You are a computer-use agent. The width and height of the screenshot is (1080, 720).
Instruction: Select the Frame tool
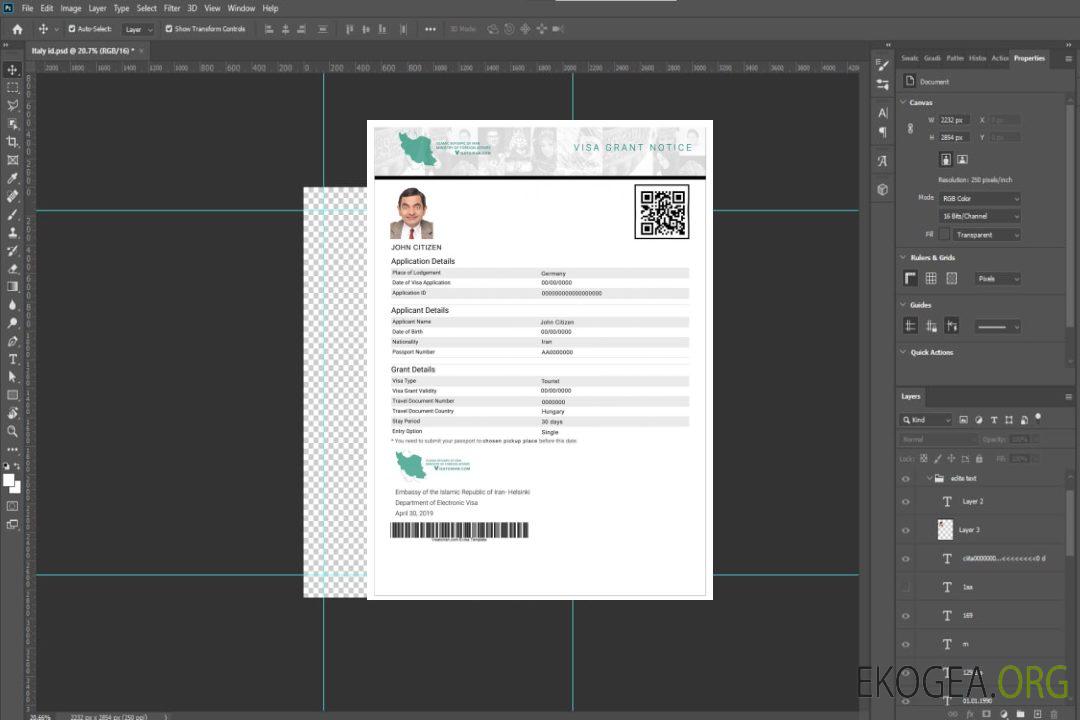(12, 160)
